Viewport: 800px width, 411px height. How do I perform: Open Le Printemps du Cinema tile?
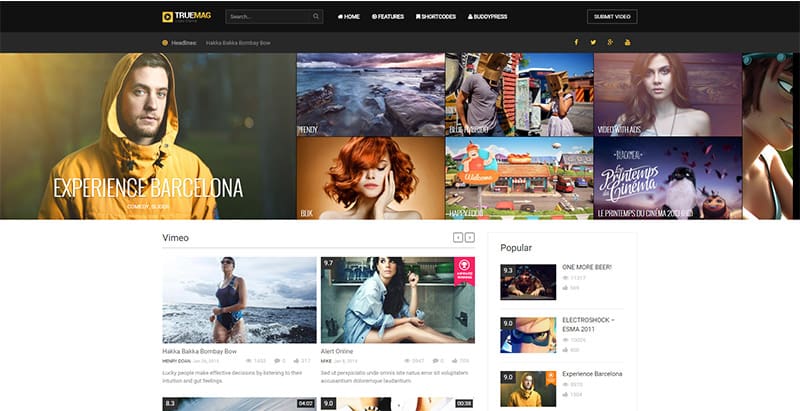[667, 178]
